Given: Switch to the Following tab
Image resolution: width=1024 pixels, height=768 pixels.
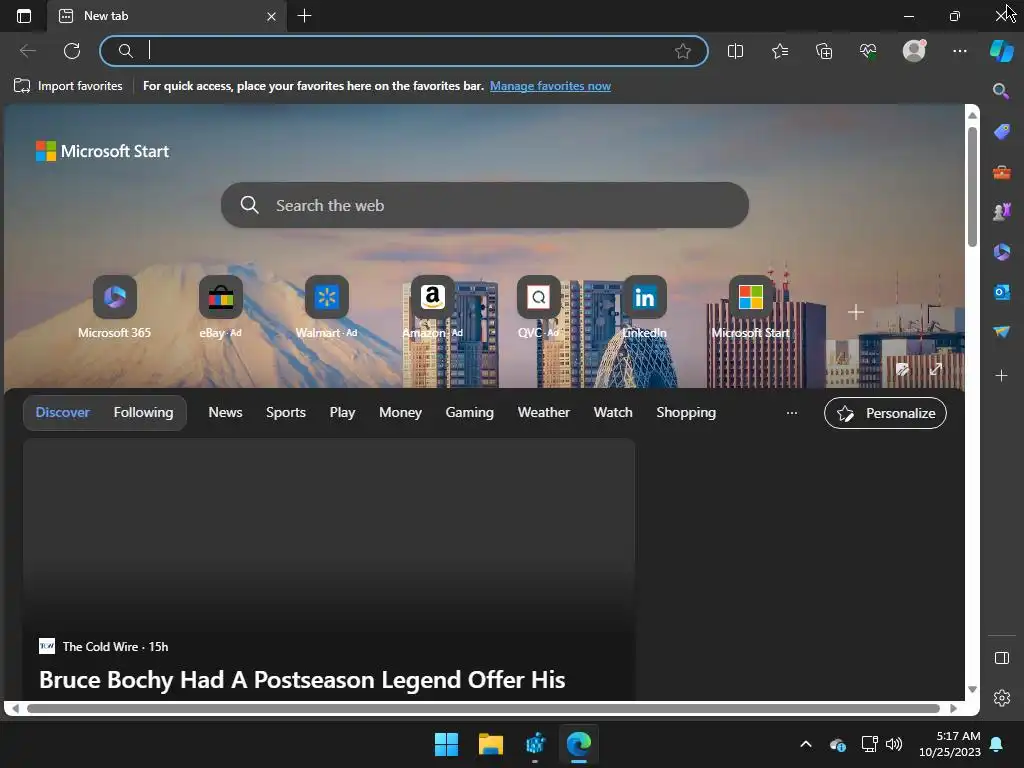Looking at the screenshot, I should 144,412.
